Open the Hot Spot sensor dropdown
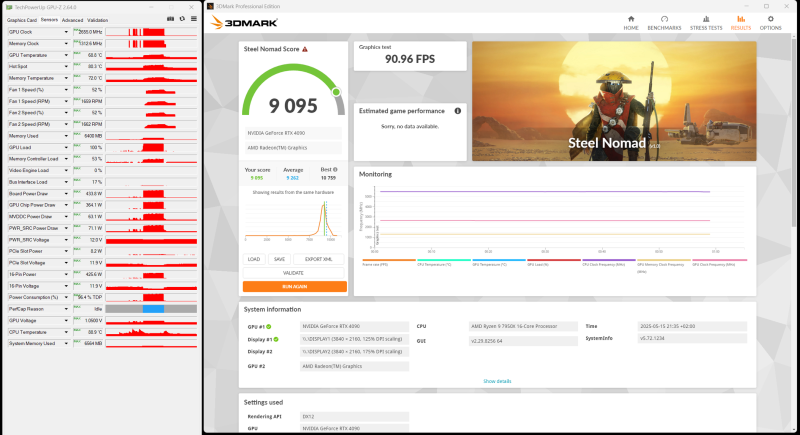The width and height of the screenshot is (800, 435). [66, 67]
